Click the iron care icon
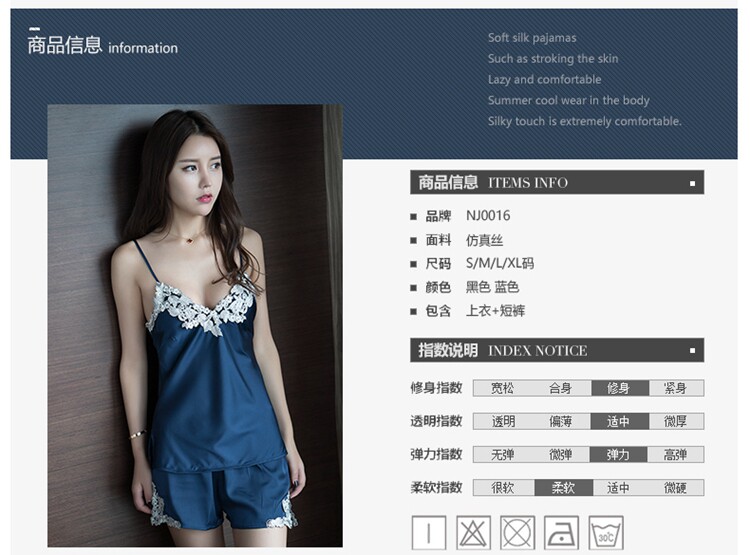This screenshot has height=555, width=750. click(562, 533)
